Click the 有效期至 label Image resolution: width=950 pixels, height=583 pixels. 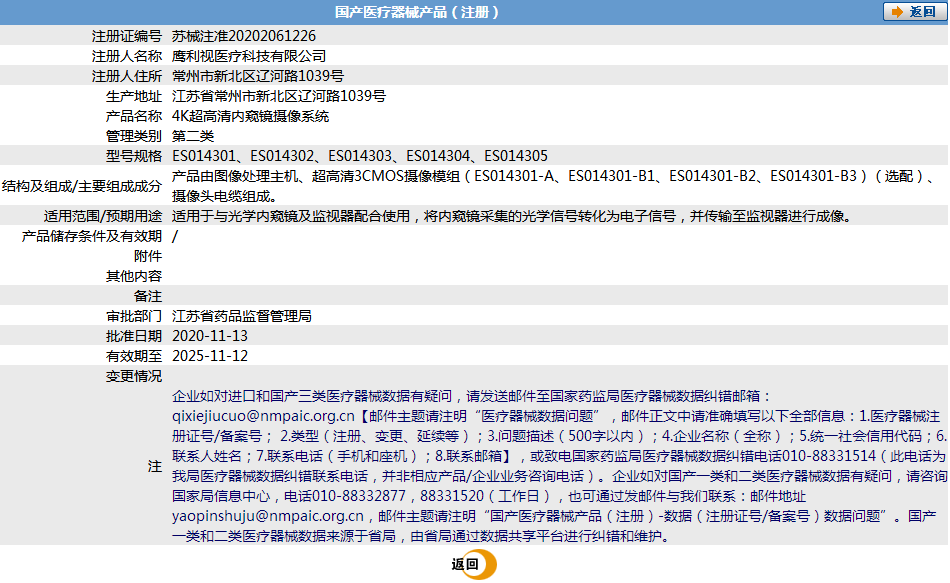tap(134, 356)
